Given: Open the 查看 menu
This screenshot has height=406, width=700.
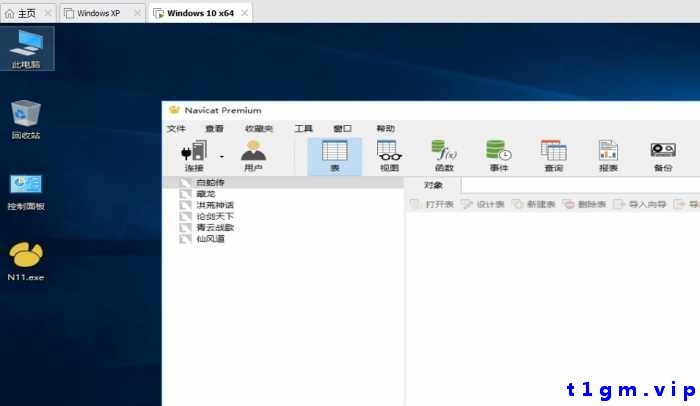Looking at the screenshot, I should pos(214,129).
